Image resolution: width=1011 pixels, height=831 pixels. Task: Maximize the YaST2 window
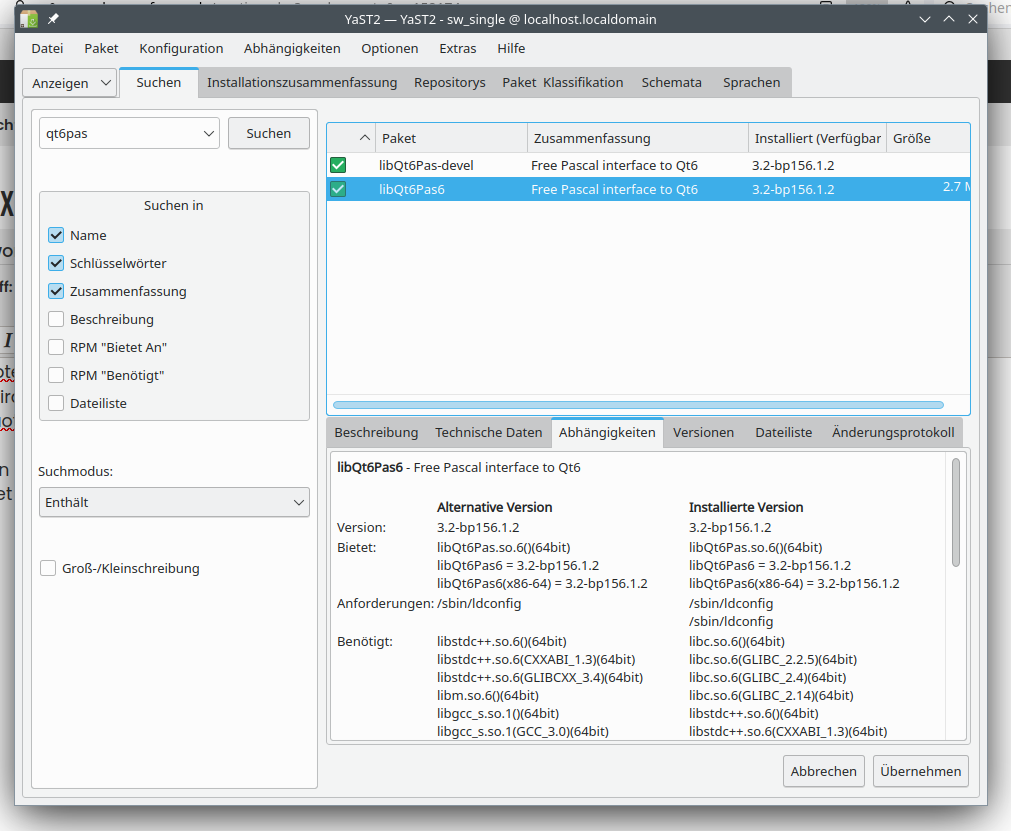(x=948, y=19)
